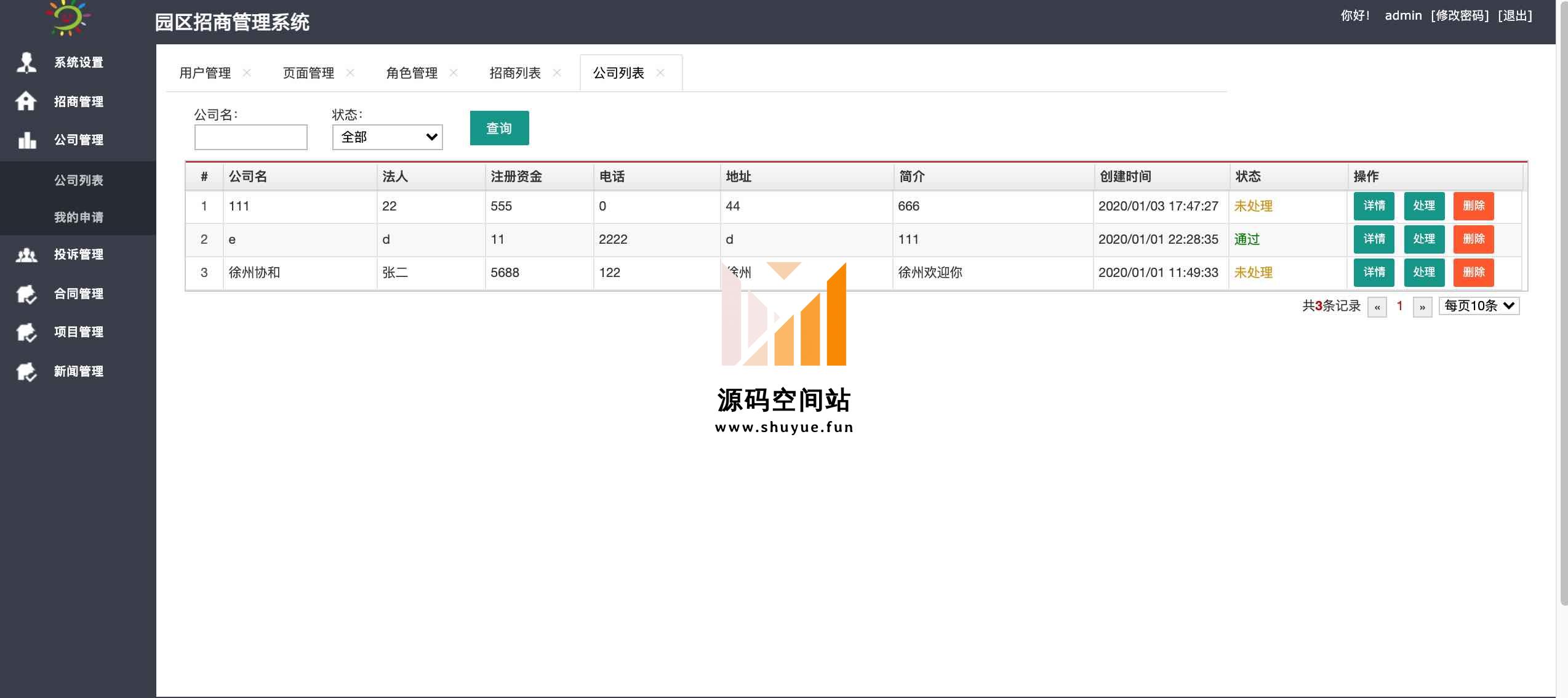Screen dimensions: 1568x698
Task: Click the [退出] logout link
Action: (1514, 15)
